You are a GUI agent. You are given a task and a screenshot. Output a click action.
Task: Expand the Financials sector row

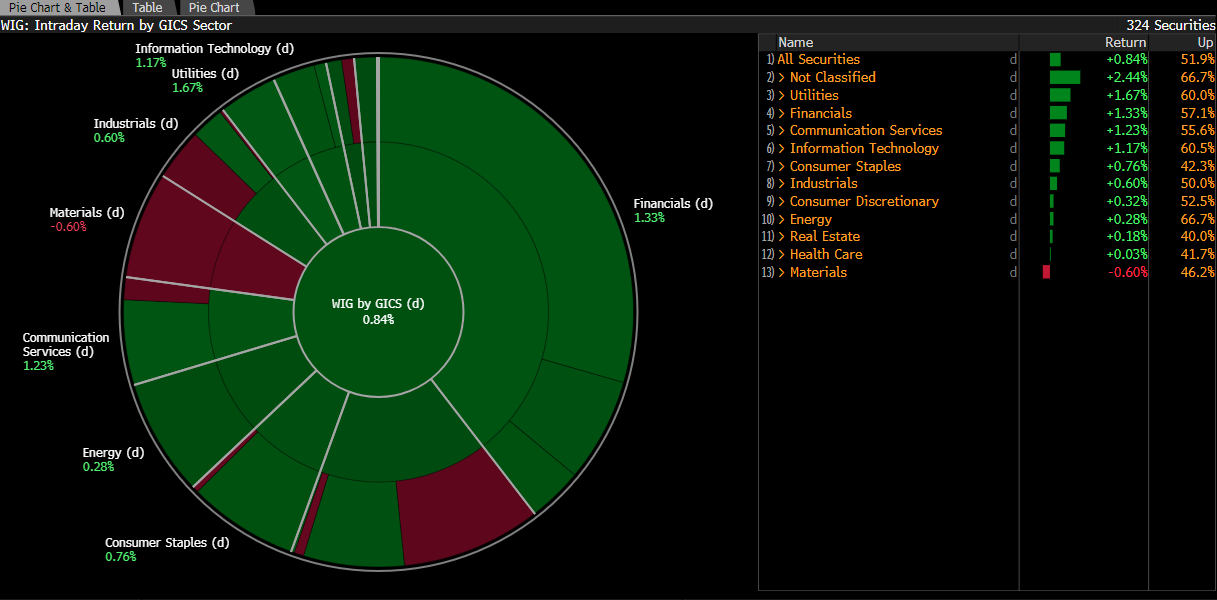(820, 113)
